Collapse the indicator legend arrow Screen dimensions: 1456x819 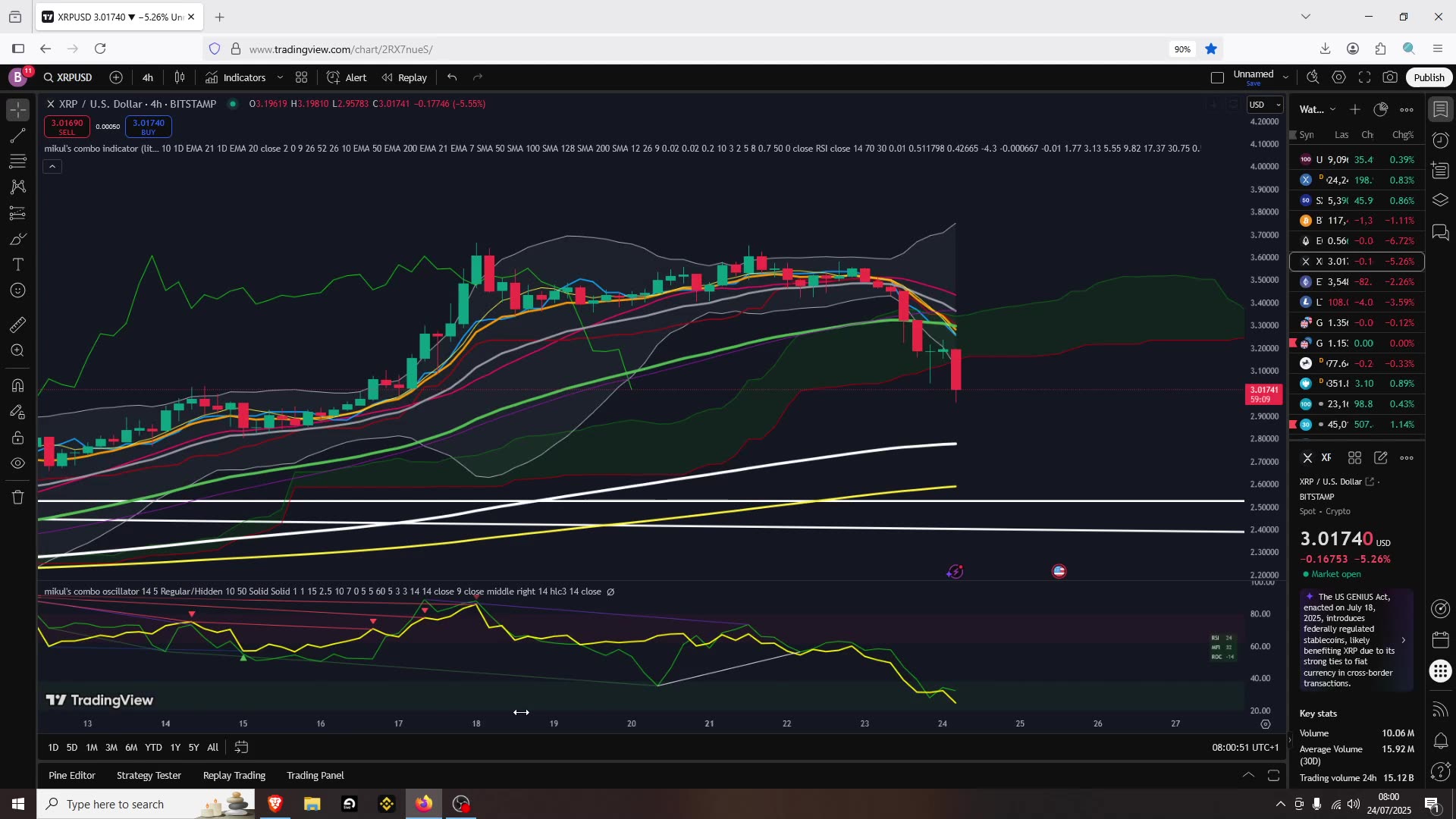[52, 167]
